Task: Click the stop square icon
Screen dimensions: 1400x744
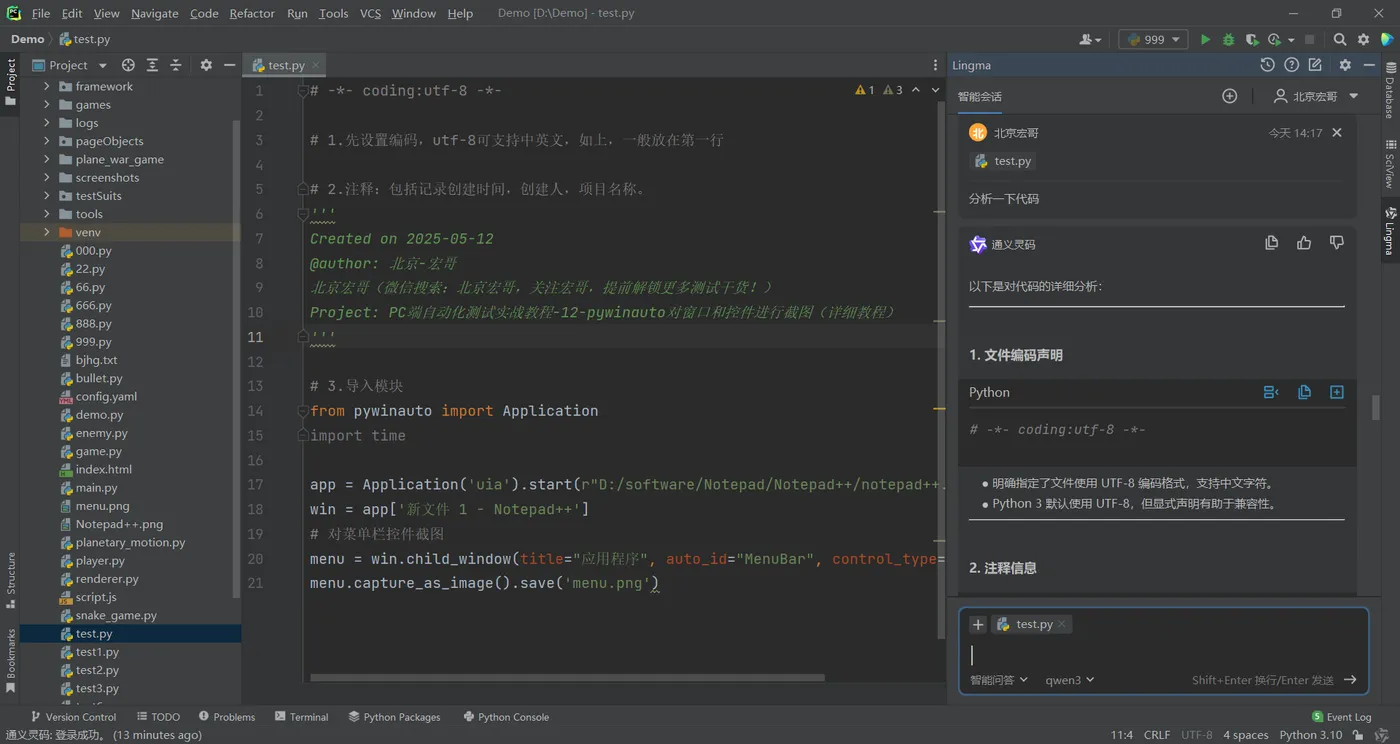Action: coord(1309,40)
